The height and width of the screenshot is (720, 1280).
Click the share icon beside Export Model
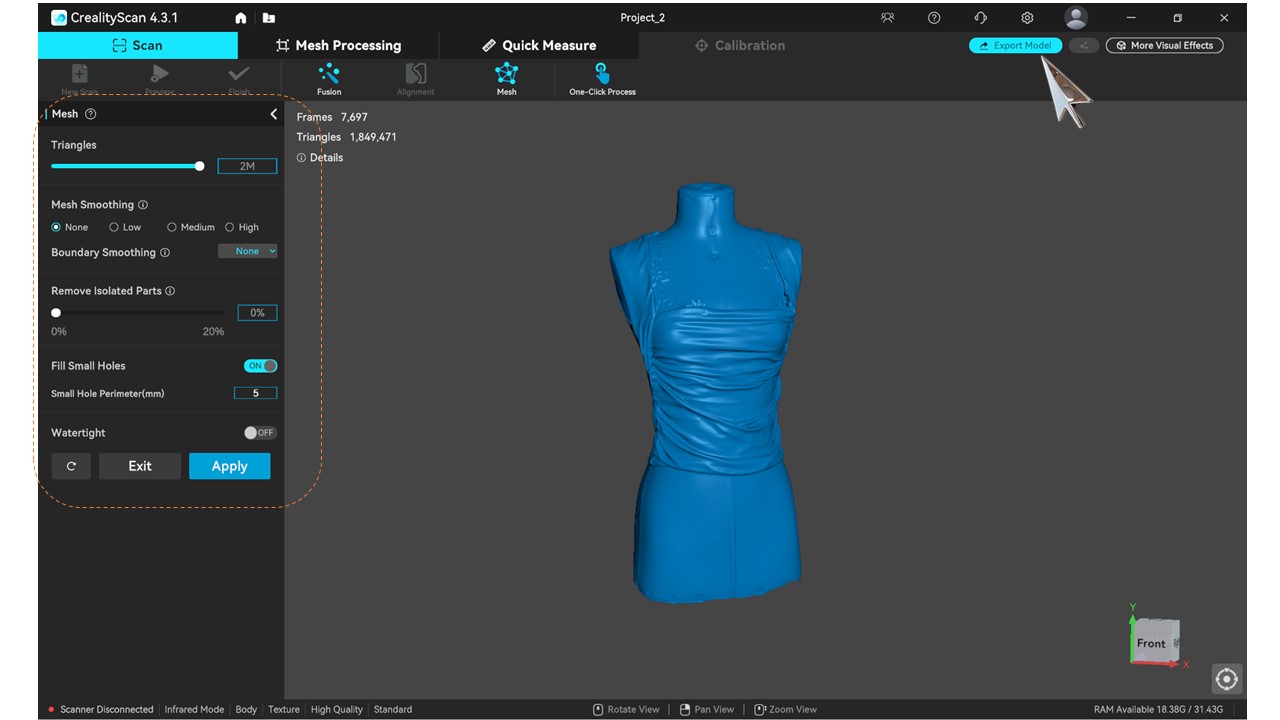point(1084,45)
